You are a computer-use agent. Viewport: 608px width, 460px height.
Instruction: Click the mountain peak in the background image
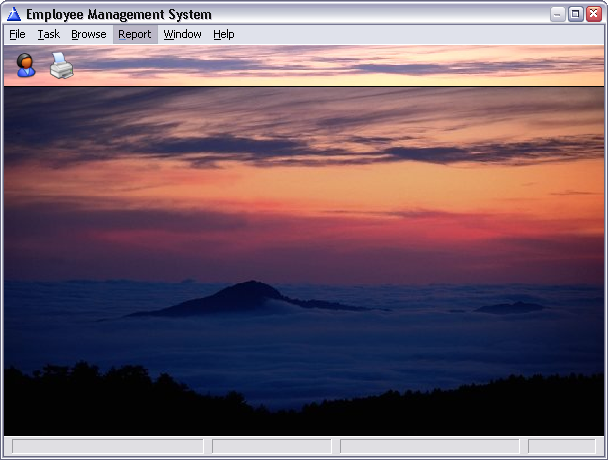246,286
